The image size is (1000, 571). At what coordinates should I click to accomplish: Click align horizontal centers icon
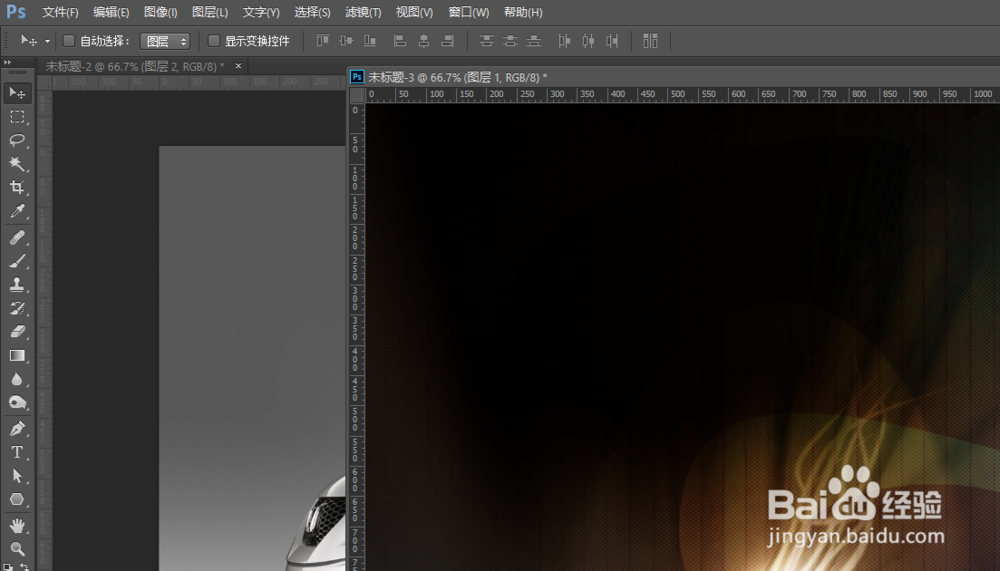click(x=423, y=41)
